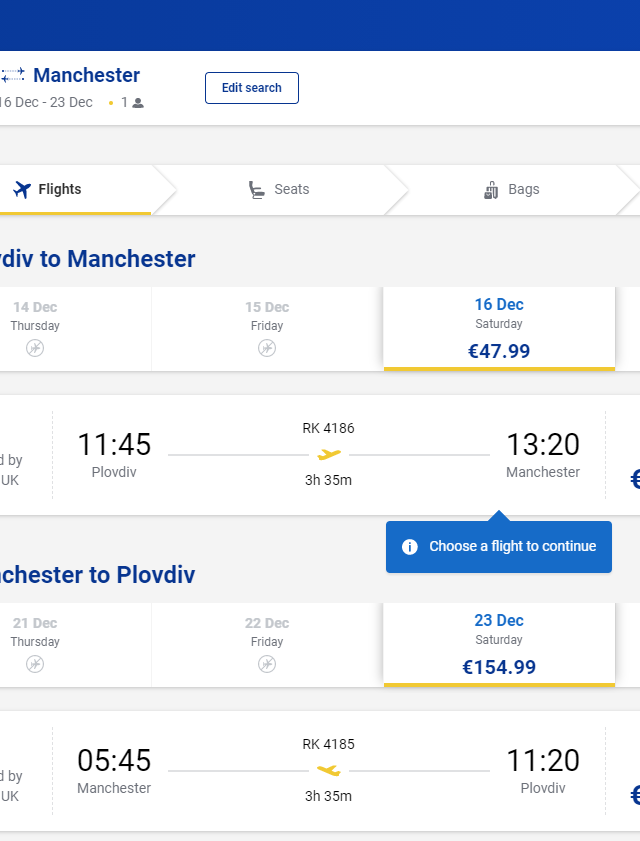
Task: Click the yellow plane icon for RK 4186
Action: [329, 455]
